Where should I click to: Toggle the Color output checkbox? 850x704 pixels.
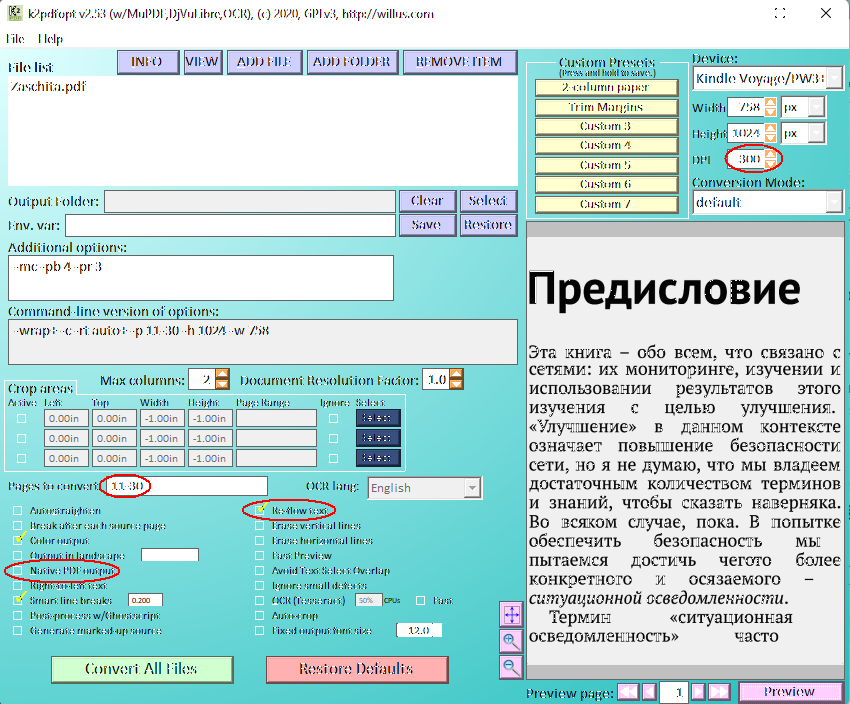18,540
